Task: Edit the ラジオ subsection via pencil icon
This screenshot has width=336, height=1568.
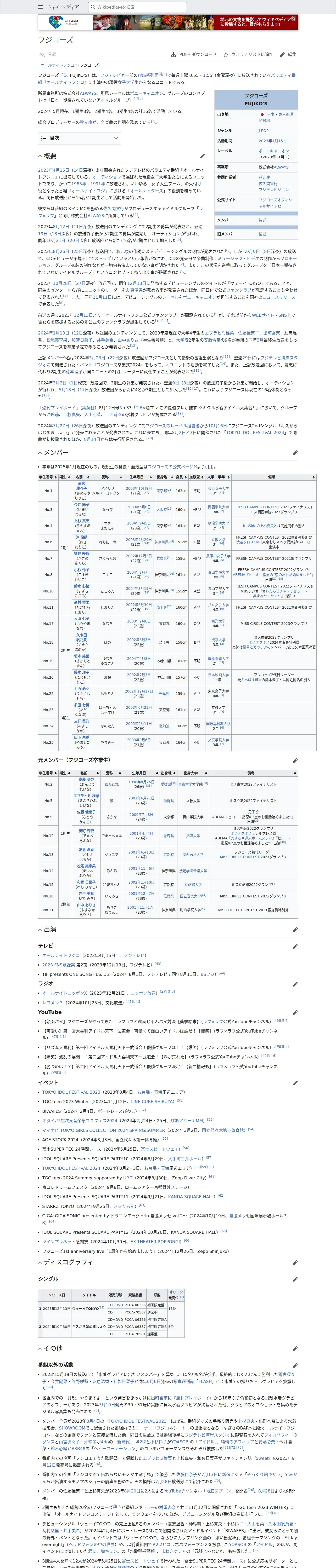Action: coord(295,984)
